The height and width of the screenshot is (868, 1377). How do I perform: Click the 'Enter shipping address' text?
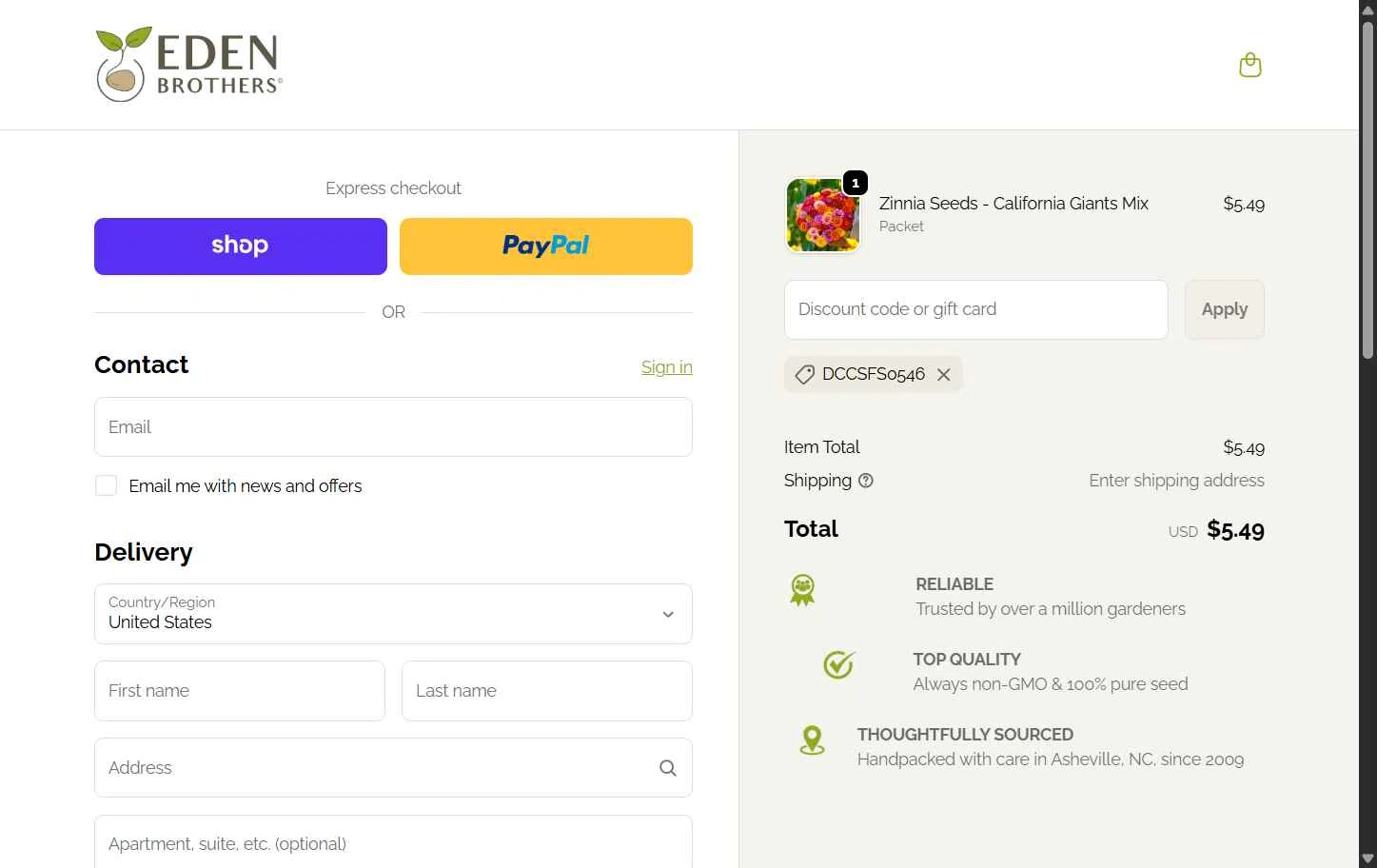1176,481
